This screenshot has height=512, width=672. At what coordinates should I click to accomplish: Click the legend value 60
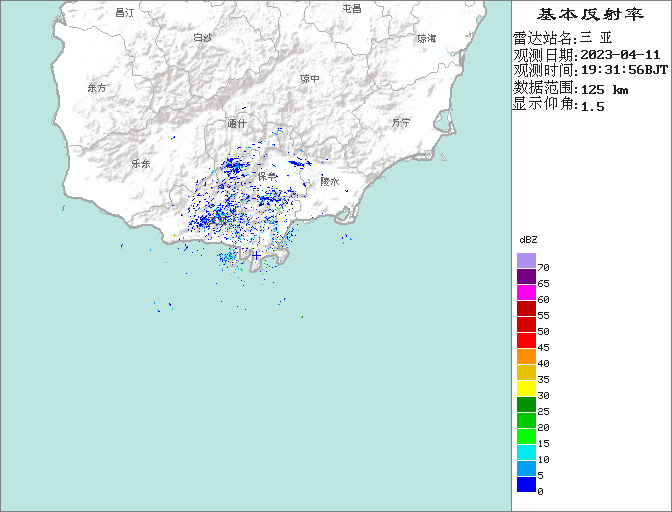click(543, 299)
